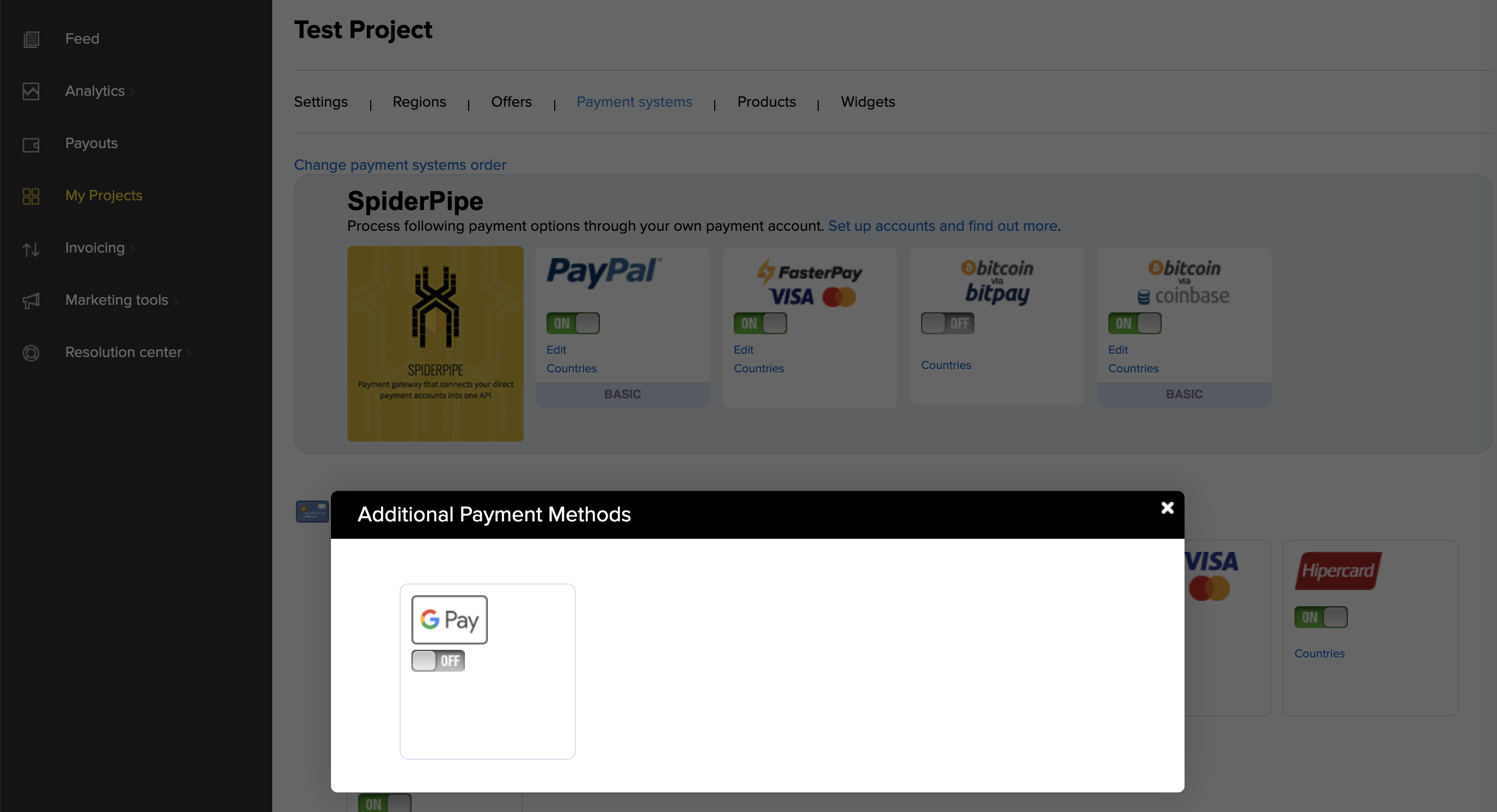Click the FasterPay Visa logo

click(x=809, y=283)
